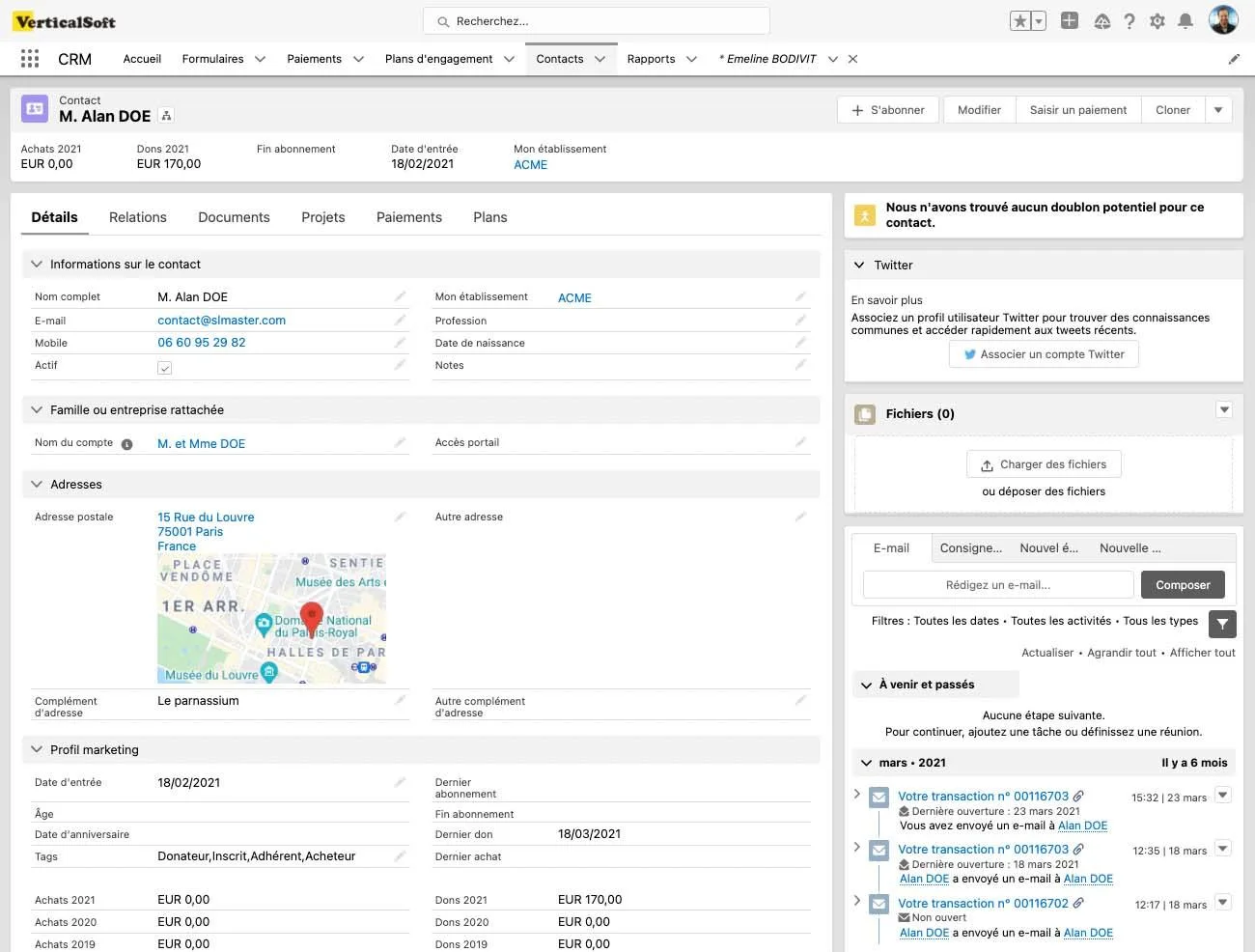1255x952 pixels.
Task: Edit the Complément d'adresse pencil
Action: (x=400, y=700)
